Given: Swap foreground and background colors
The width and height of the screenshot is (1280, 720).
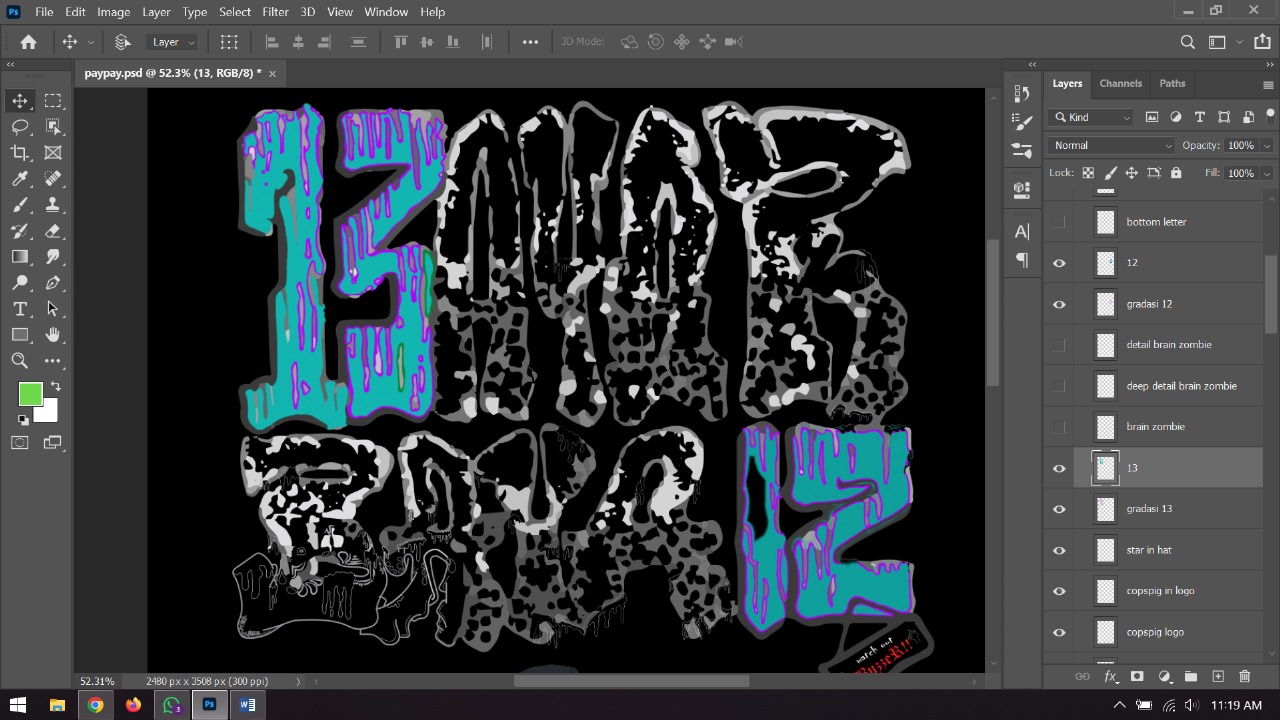Looking at the screenshot, I should click(56, 386).
